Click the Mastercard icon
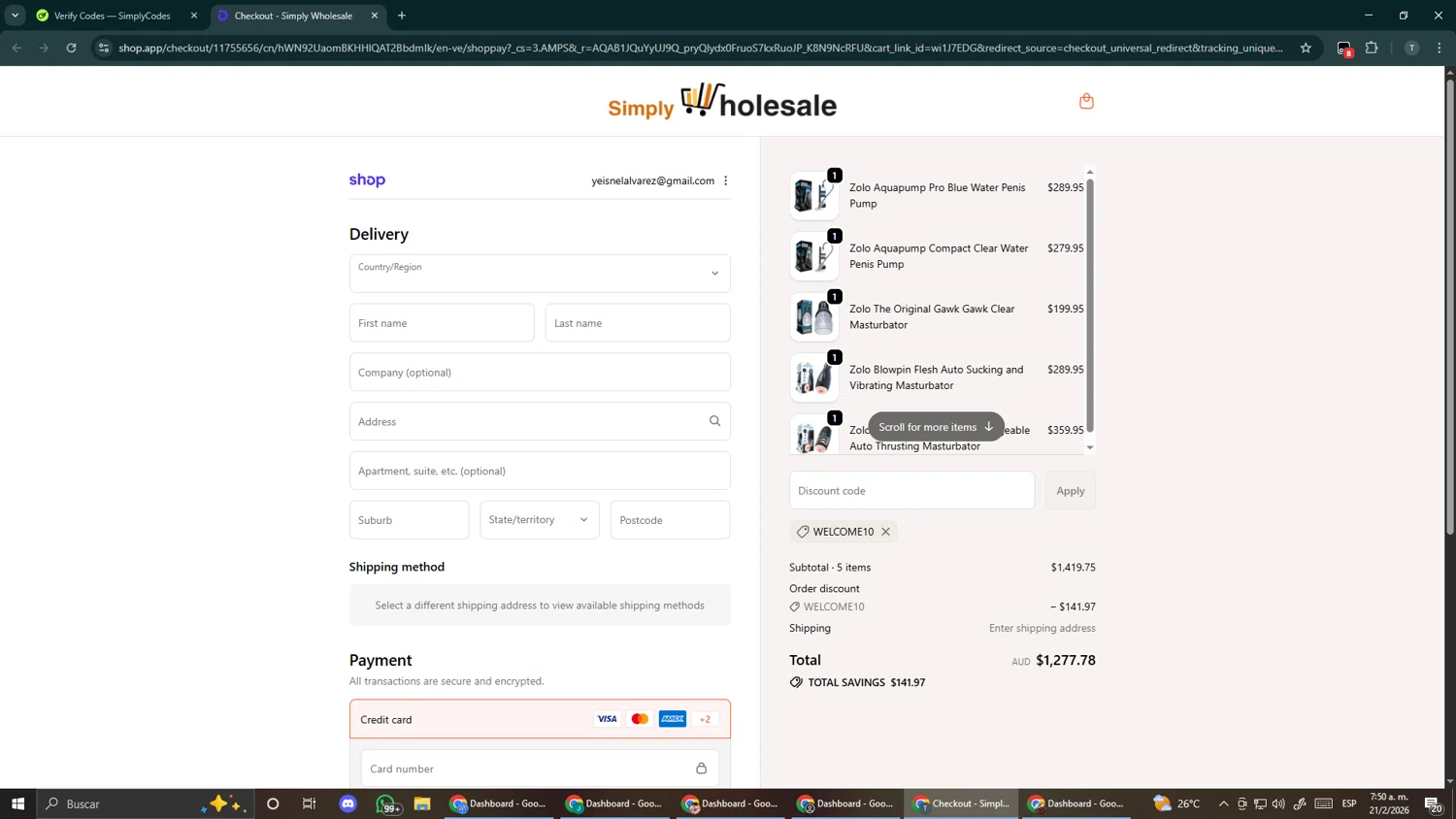This screenshot has height=819, width=1456. click(x=640, y=719)
